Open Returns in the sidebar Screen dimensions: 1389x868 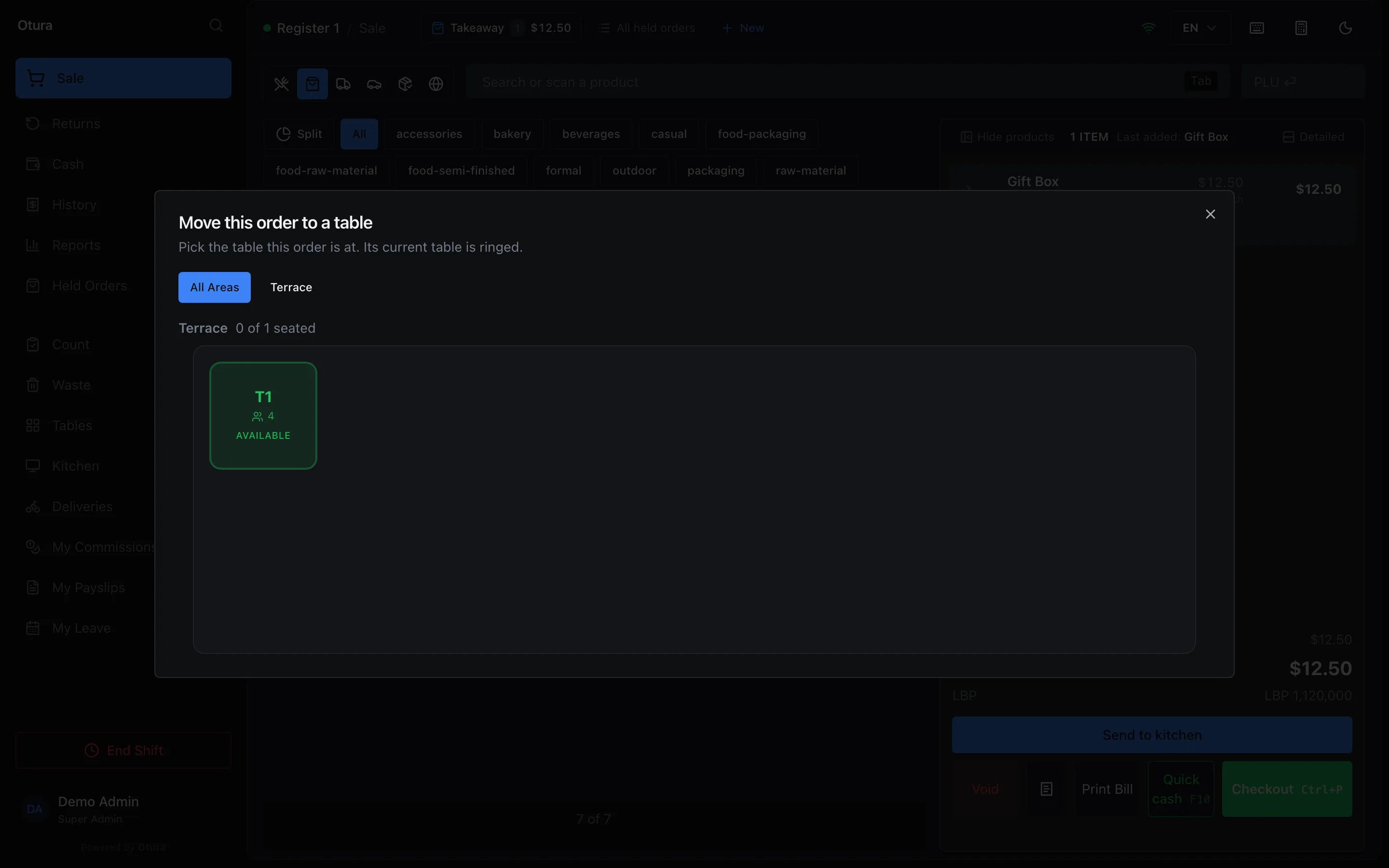click(x=123, y=123)
